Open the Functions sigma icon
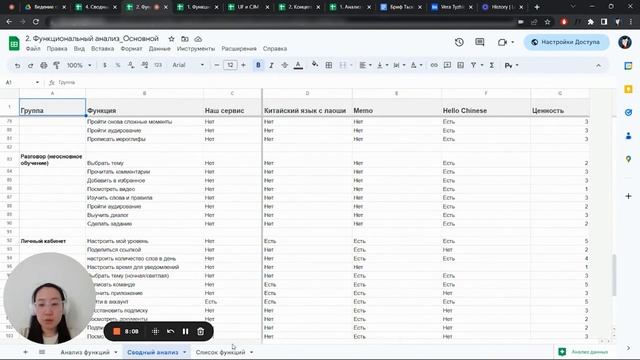 492,65
